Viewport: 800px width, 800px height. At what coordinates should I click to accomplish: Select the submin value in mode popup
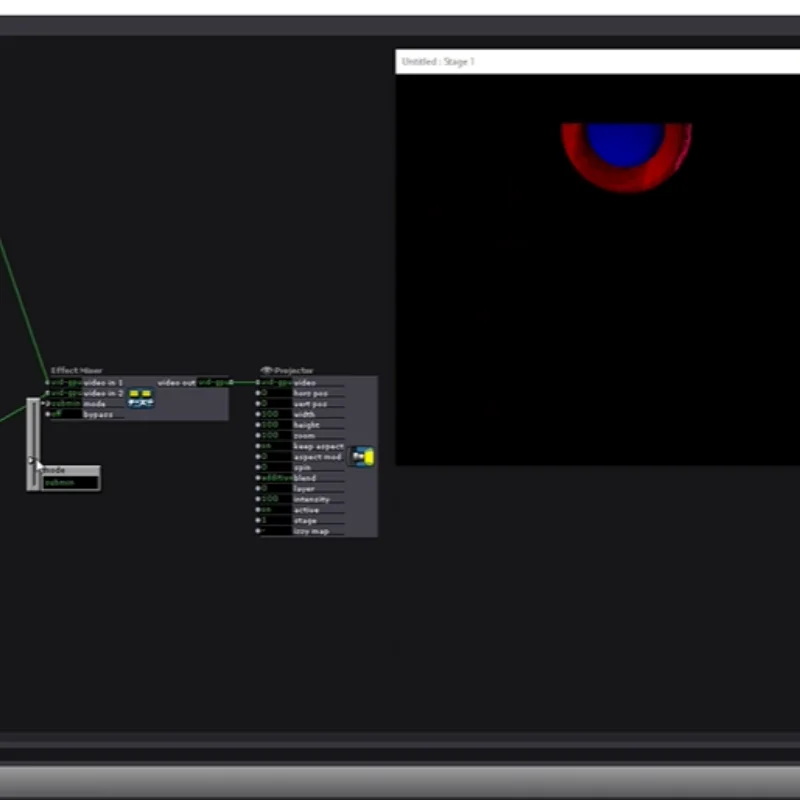pos(70,483)
